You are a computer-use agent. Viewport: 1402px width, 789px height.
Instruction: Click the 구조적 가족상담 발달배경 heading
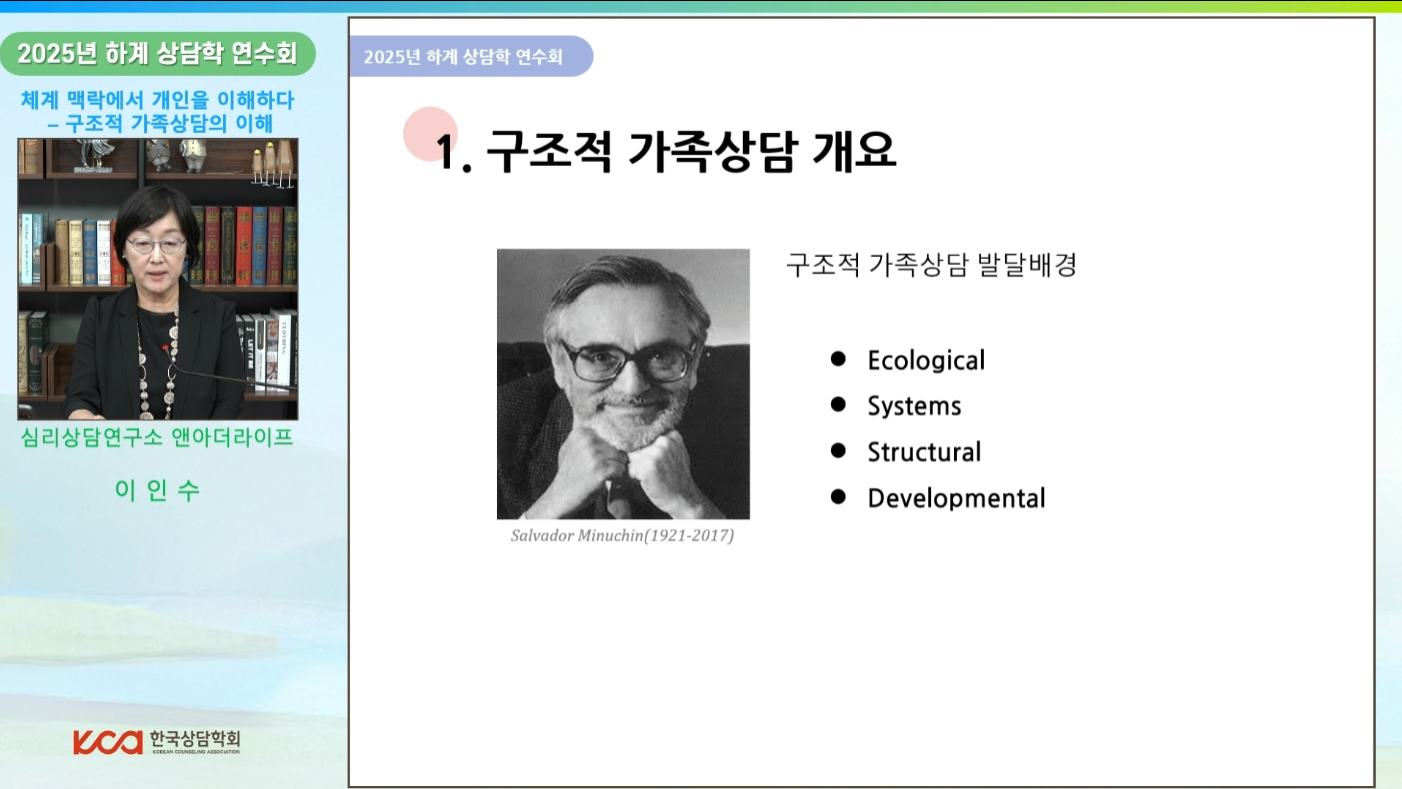tap(931, 265)
